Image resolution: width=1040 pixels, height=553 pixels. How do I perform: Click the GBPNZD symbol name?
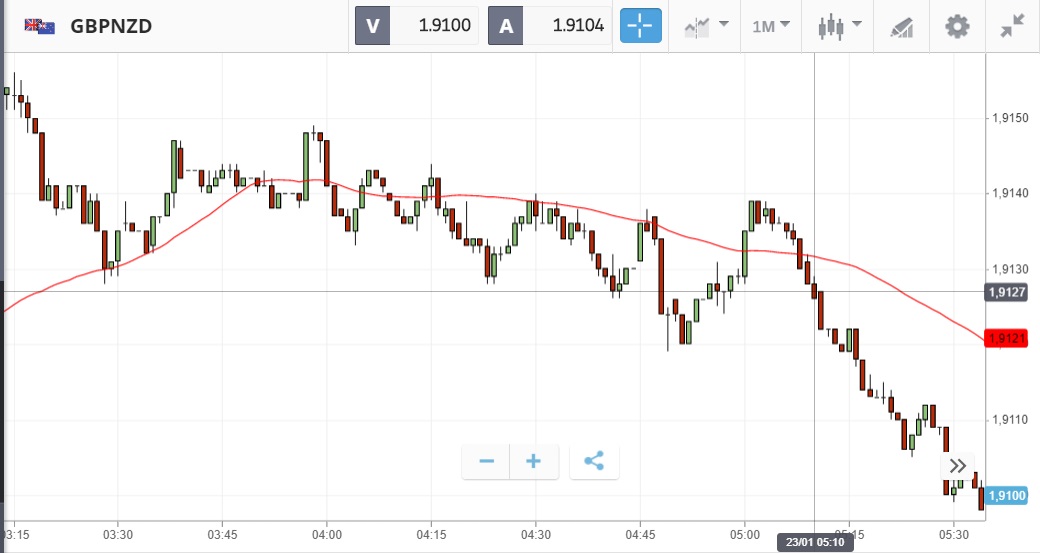(x=111, y=26)
